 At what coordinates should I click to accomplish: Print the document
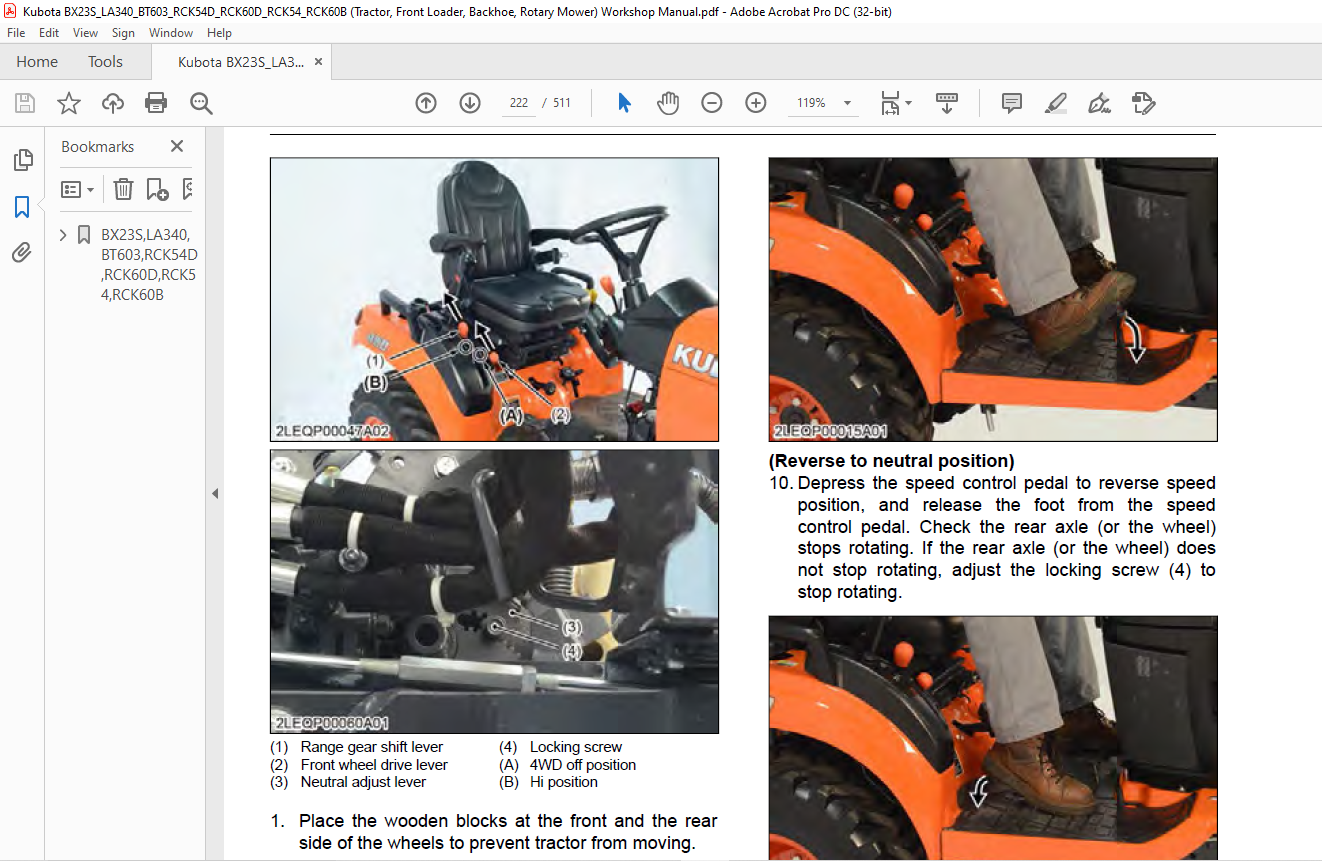pos(156,103)
